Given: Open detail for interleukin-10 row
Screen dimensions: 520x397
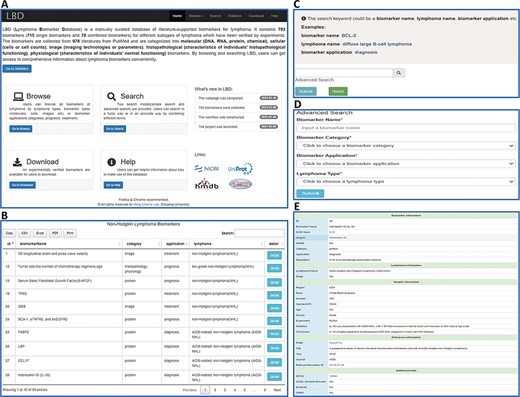Looking at the screenshot, I should 274,377.
